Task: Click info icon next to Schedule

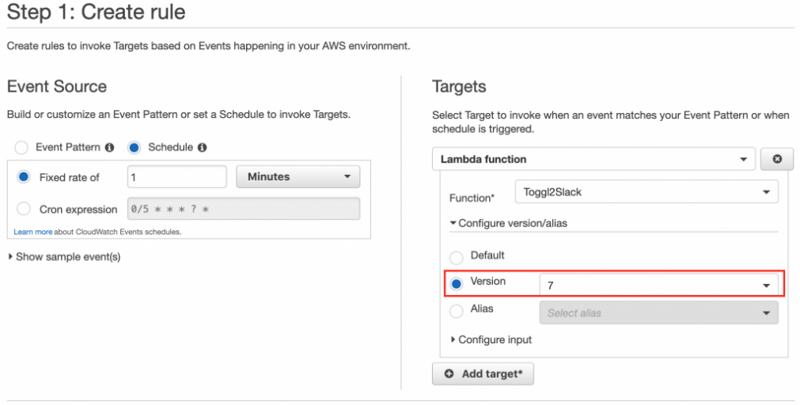Action: (x=202, y=147)
